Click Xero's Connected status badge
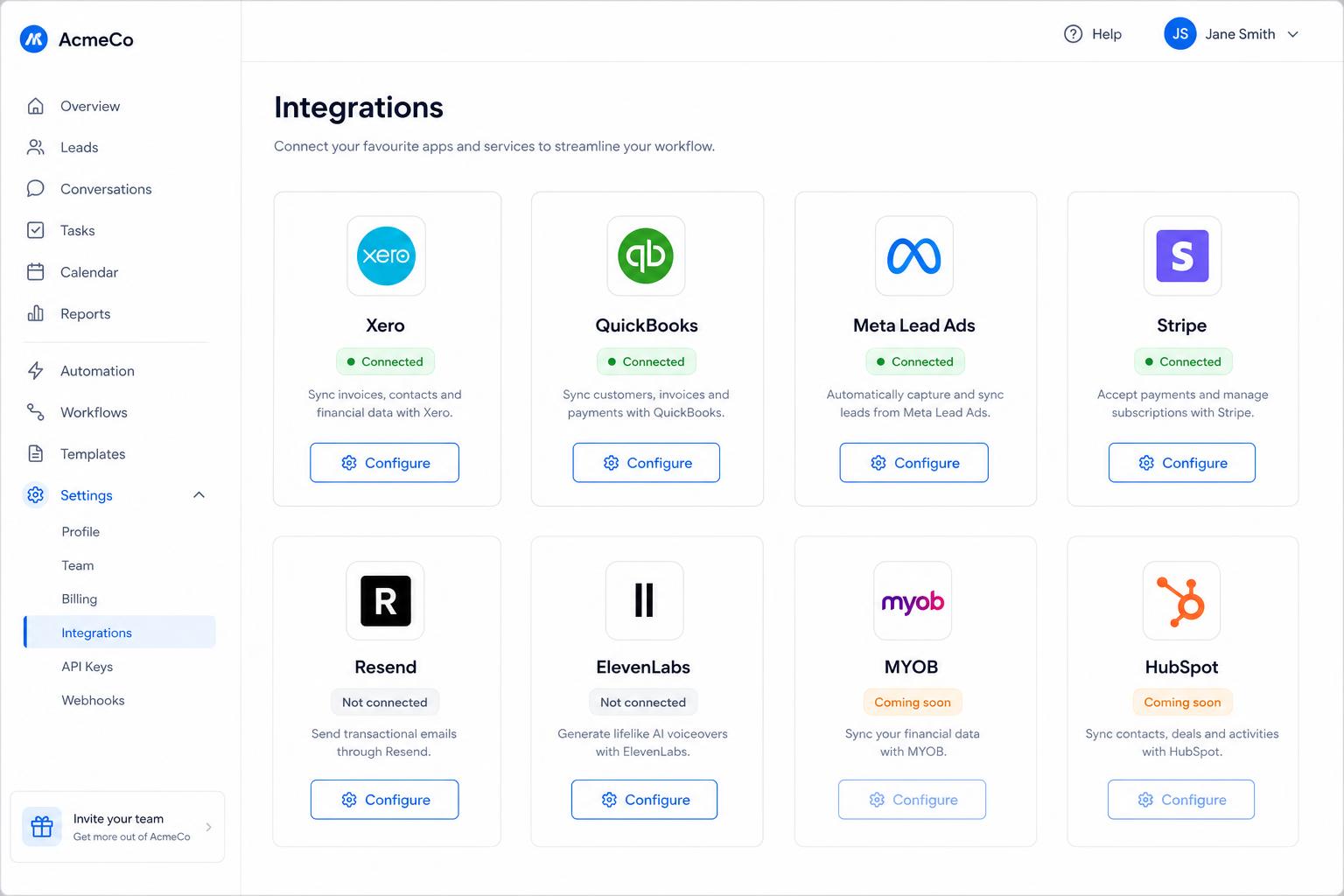This screenshot has width=1344, height=896. (385, 361)
